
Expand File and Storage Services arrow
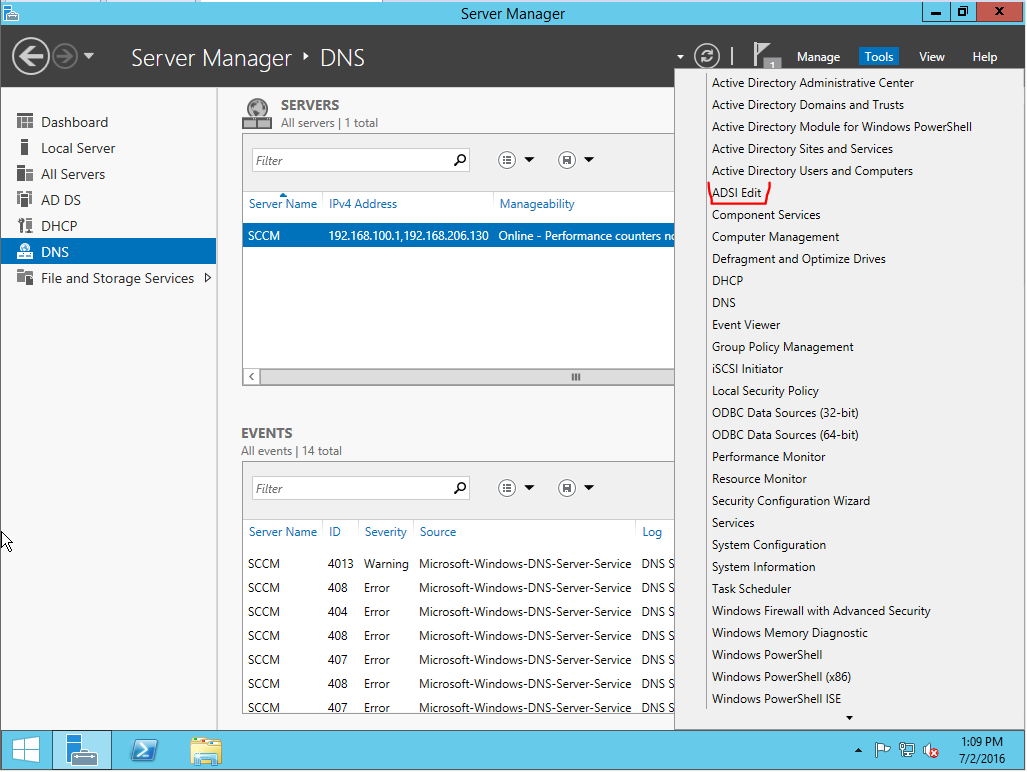click(208, 278)
